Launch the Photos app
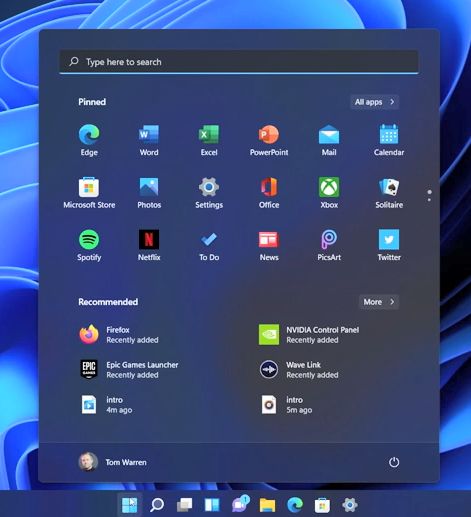The width and height of the screenshot is (471, 517). click(149, 193)
